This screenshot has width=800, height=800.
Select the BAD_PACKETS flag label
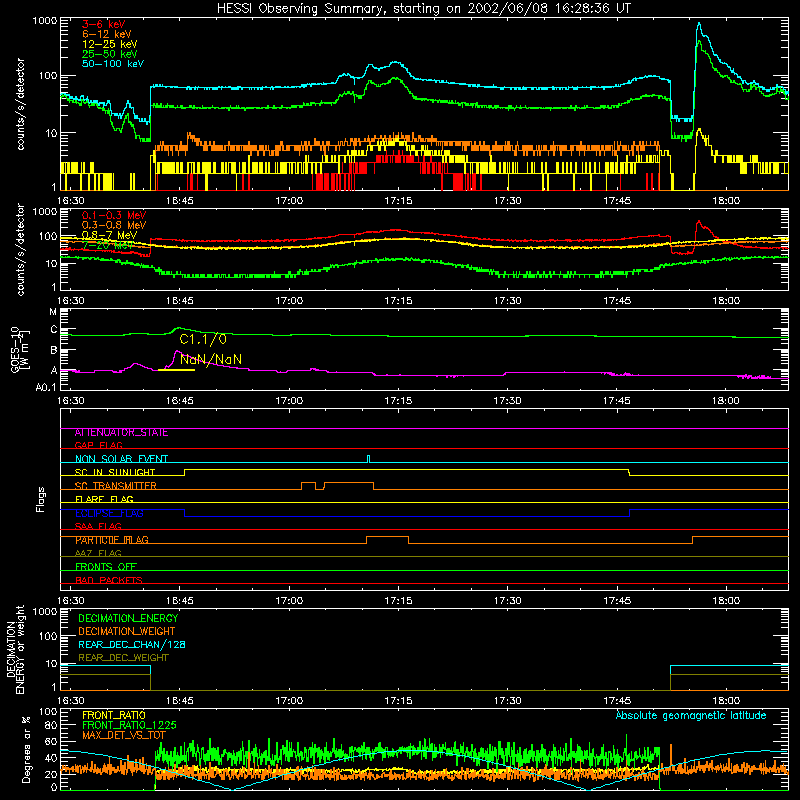point(109,580)
